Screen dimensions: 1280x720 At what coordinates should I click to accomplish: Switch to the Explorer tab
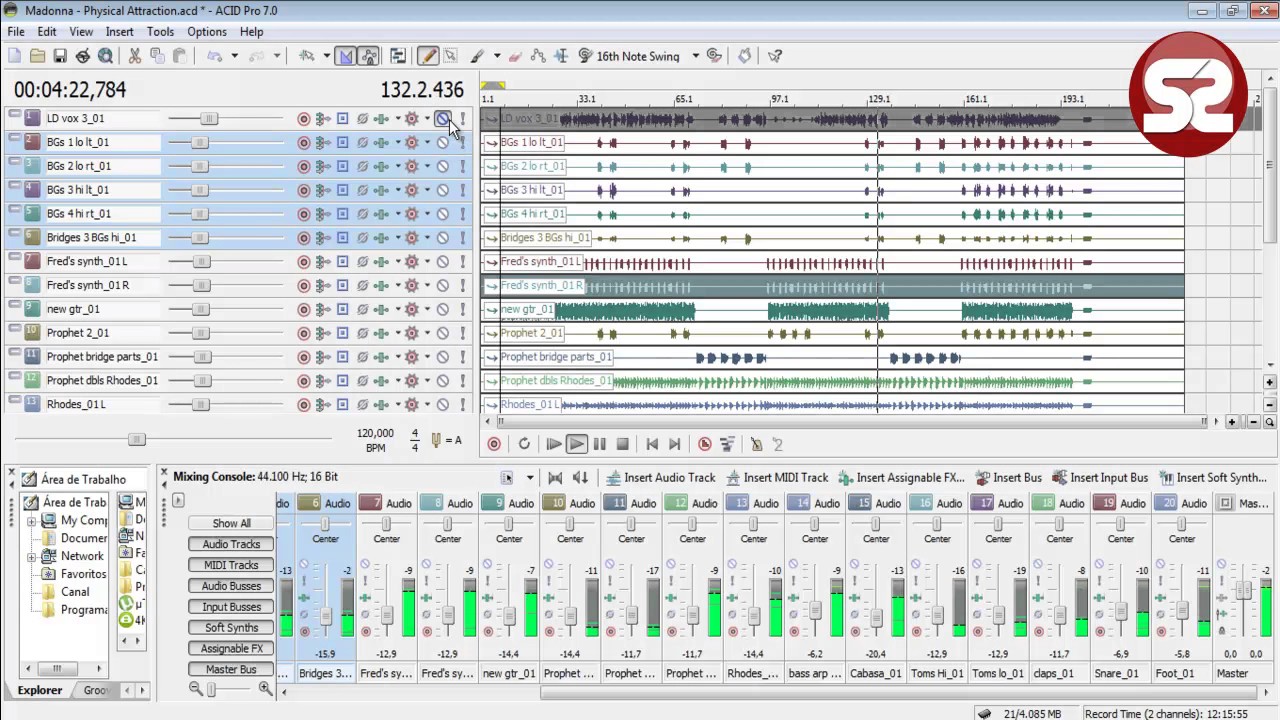tap(40, 690)
